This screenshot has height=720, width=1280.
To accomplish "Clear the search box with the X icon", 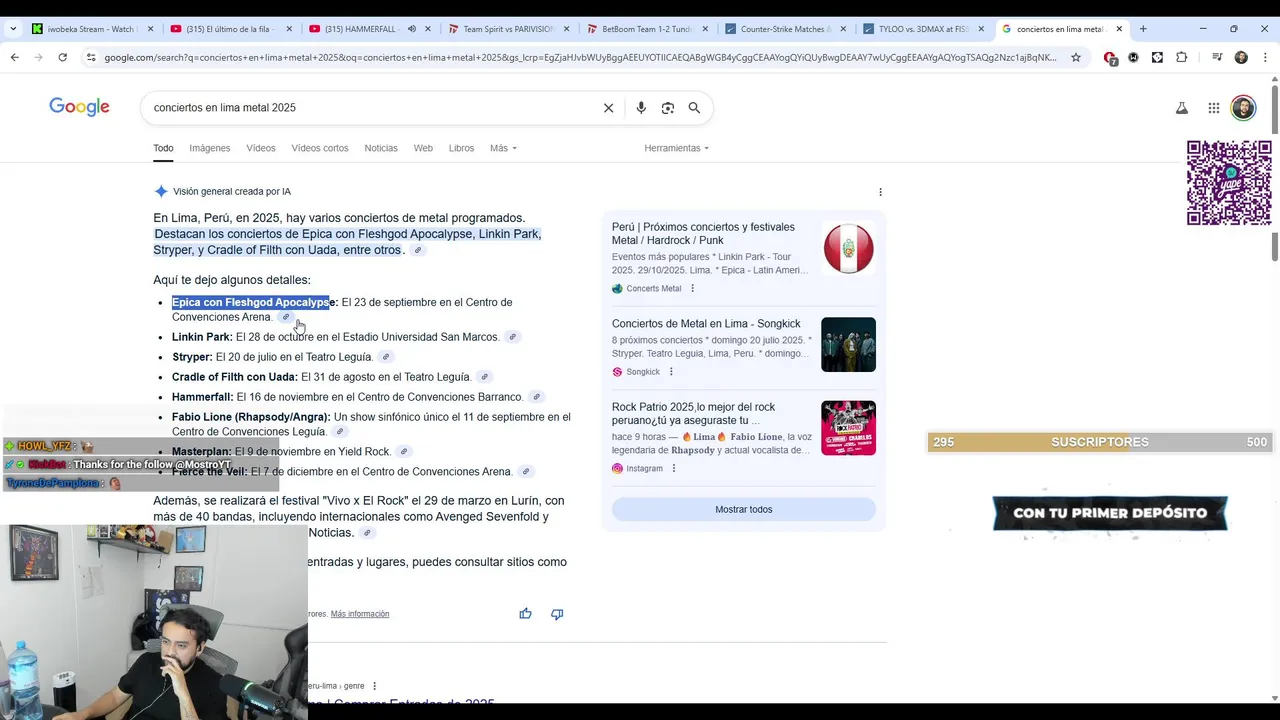I will coord(608,108).
